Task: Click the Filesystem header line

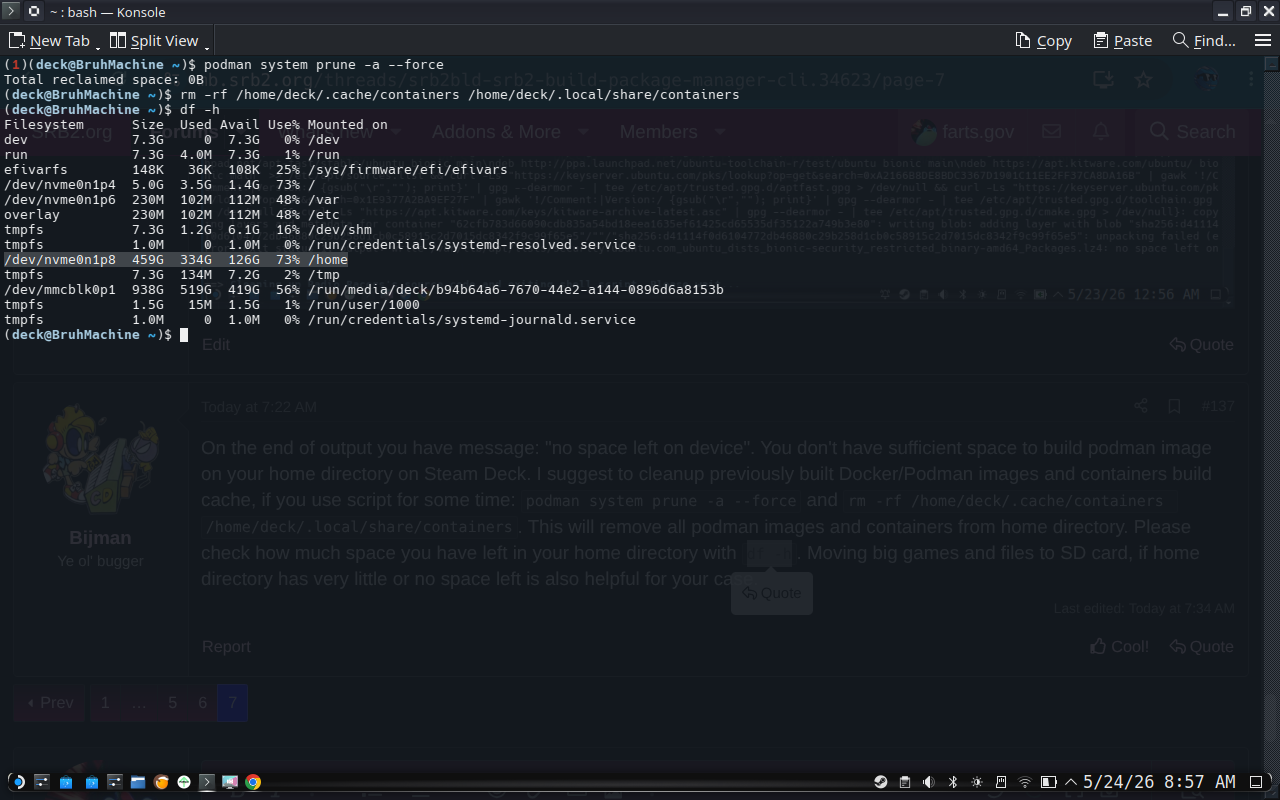Action: [x=196, y=125]
